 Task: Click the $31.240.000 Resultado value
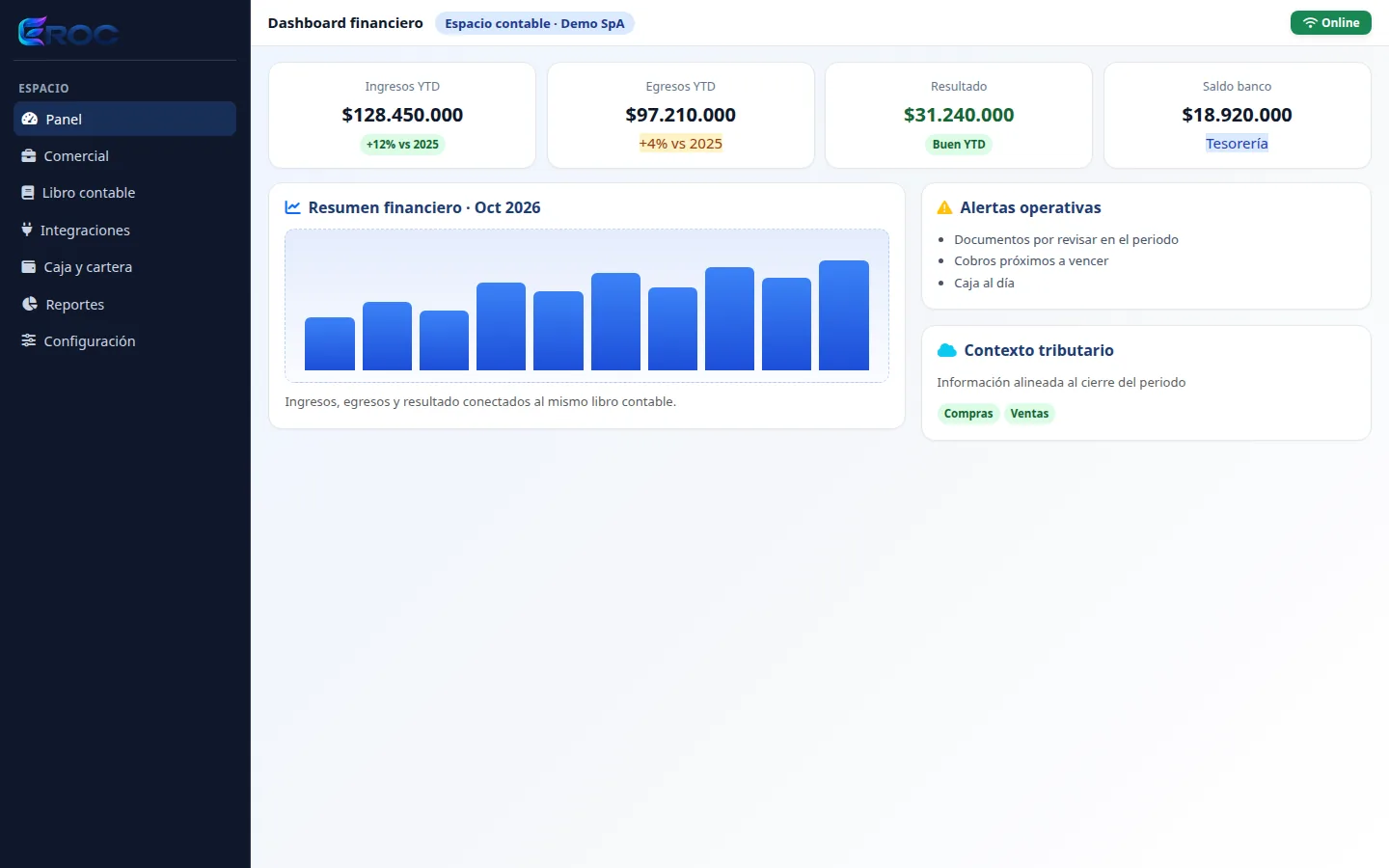coord(959,115)
